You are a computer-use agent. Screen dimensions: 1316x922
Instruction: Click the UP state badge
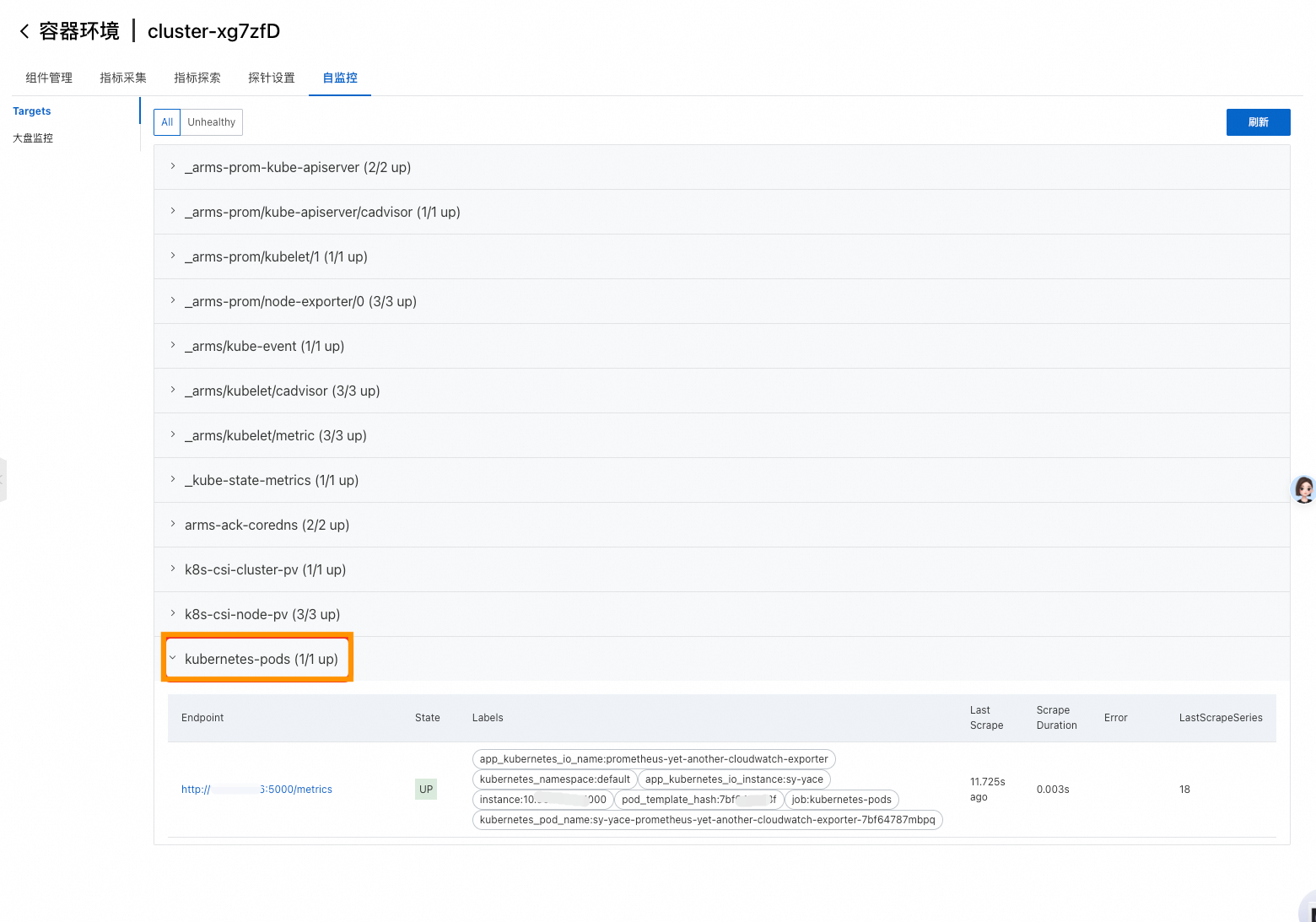(426, 790)
